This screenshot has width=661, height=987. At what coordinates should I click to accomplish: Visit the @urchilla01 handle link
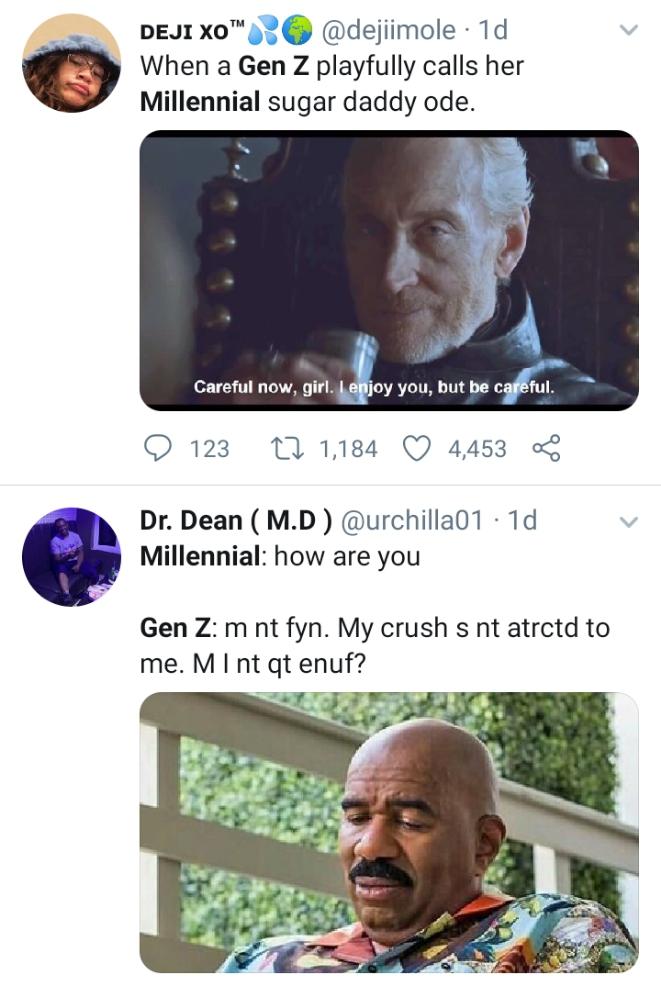(x=412, y=521)
